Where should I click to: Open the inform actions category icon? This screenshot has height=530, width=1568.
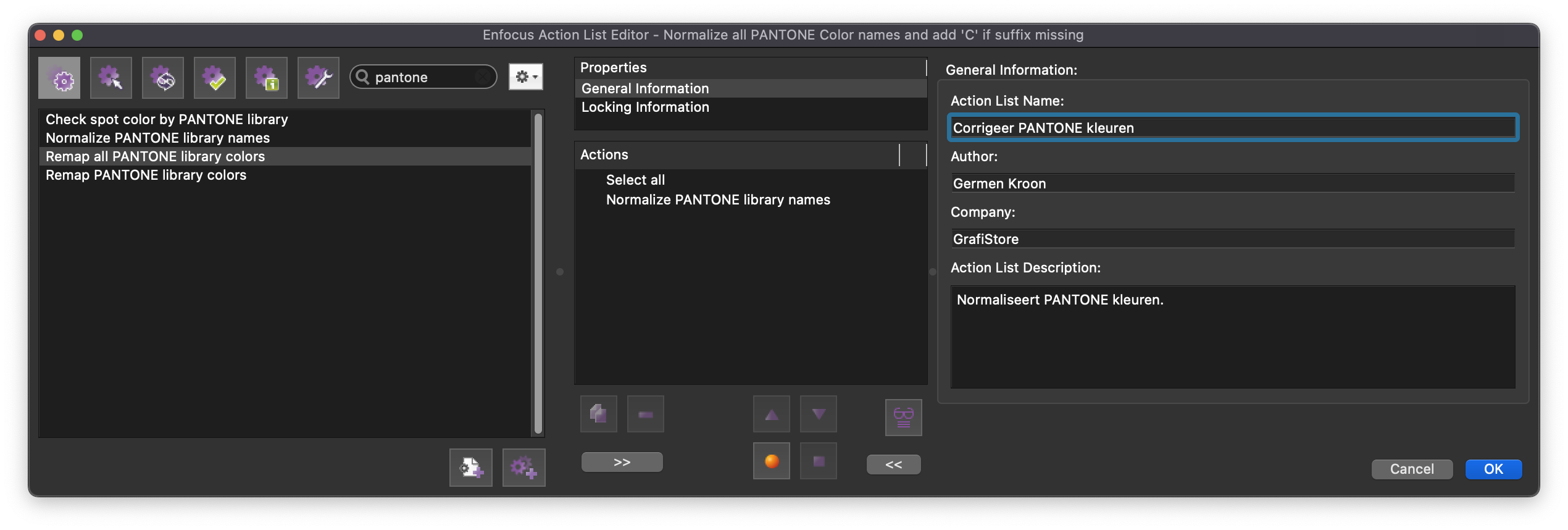[x=267, y=78]
